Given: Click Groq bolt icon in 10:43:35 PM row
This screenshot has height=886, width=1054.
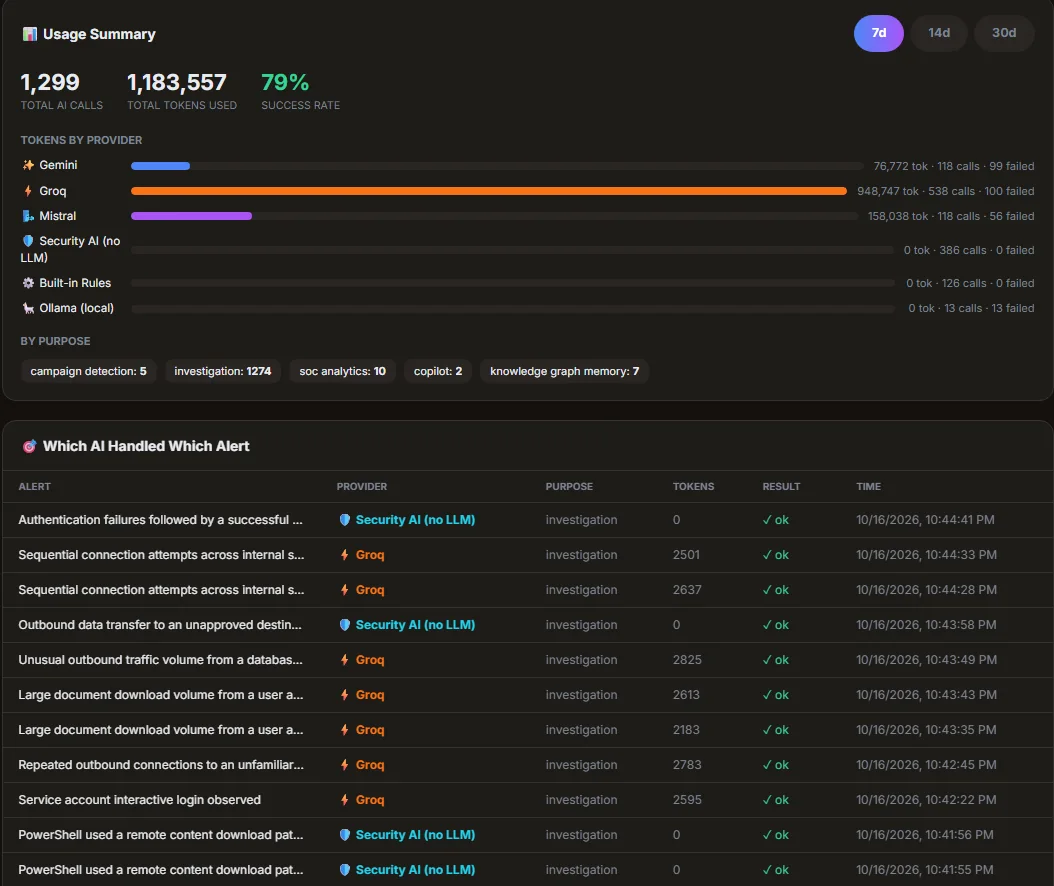Looking at the screenshot, I should pyautogui.click(x=344, y=729).
